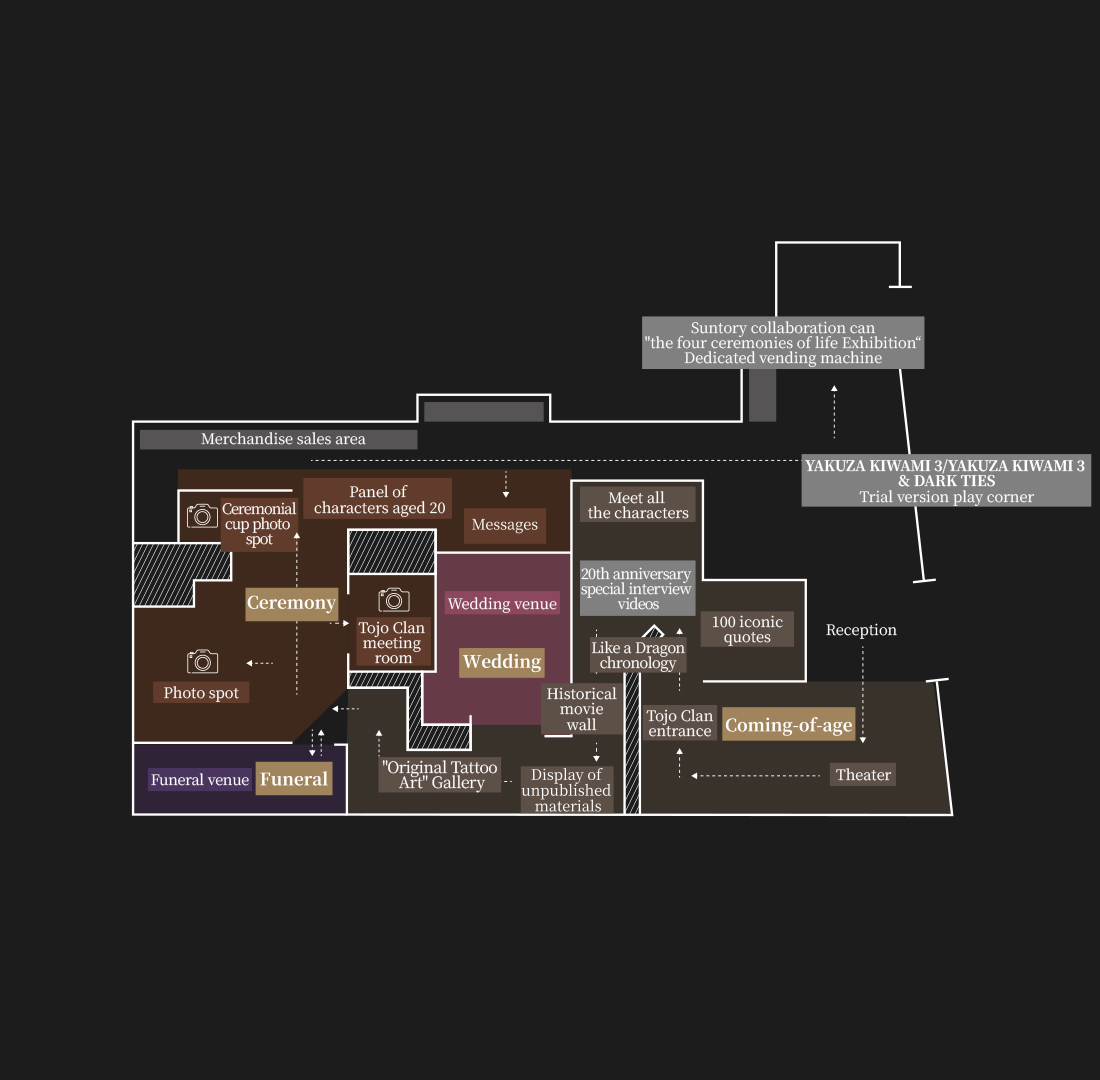
Task: Open the Suntory collaboration vending machine label
Action: point(783,343)
